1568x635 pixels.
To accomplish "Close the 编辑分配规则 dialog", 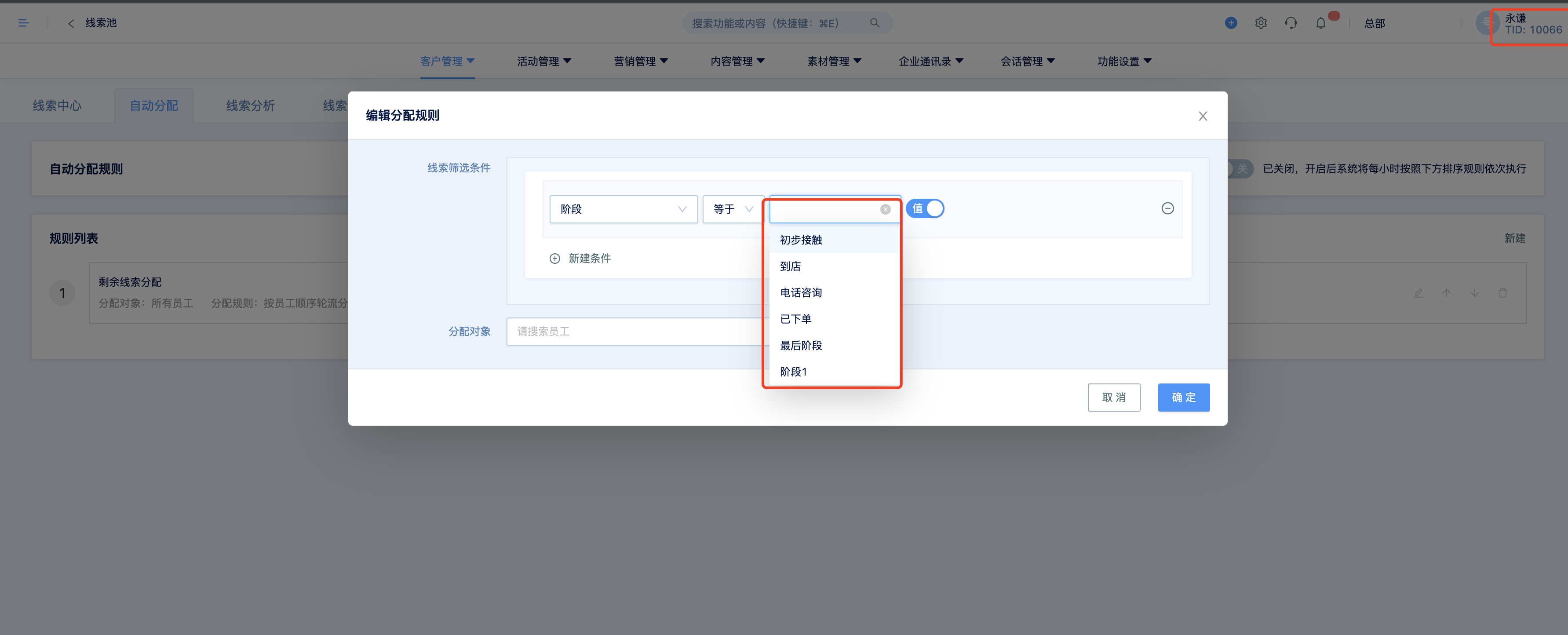I will tap(1203, 116).
